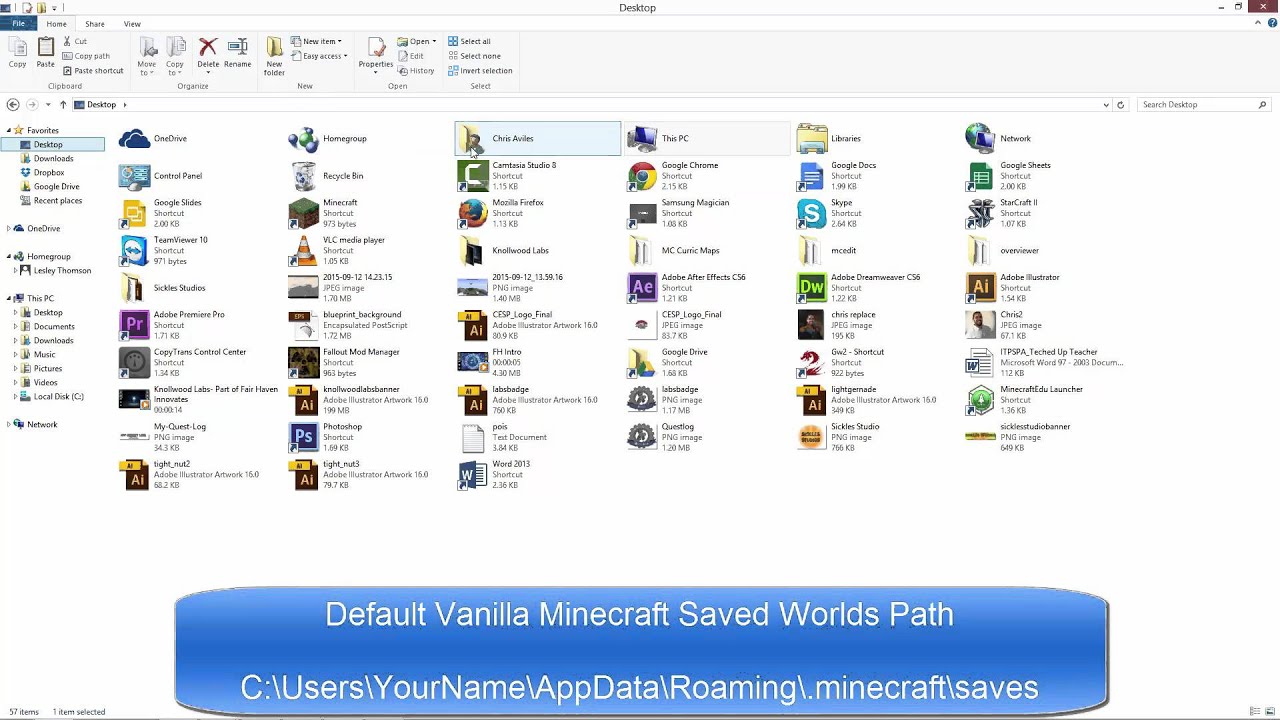Collapse the Favorites tree node
Image resolution: width=1280 pixels, height=720 pixels.
(9, 131)
